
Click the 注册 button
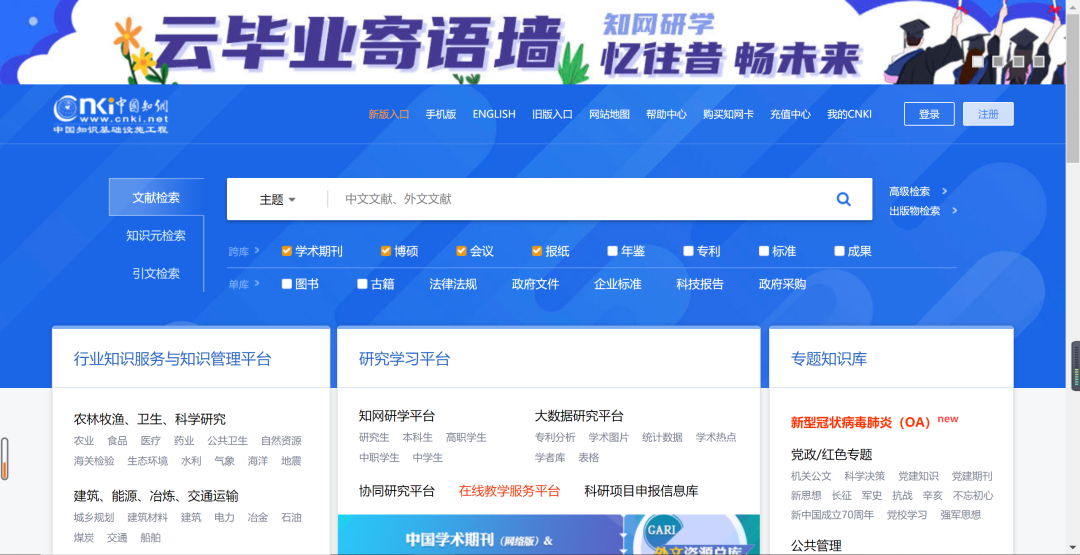988,114
